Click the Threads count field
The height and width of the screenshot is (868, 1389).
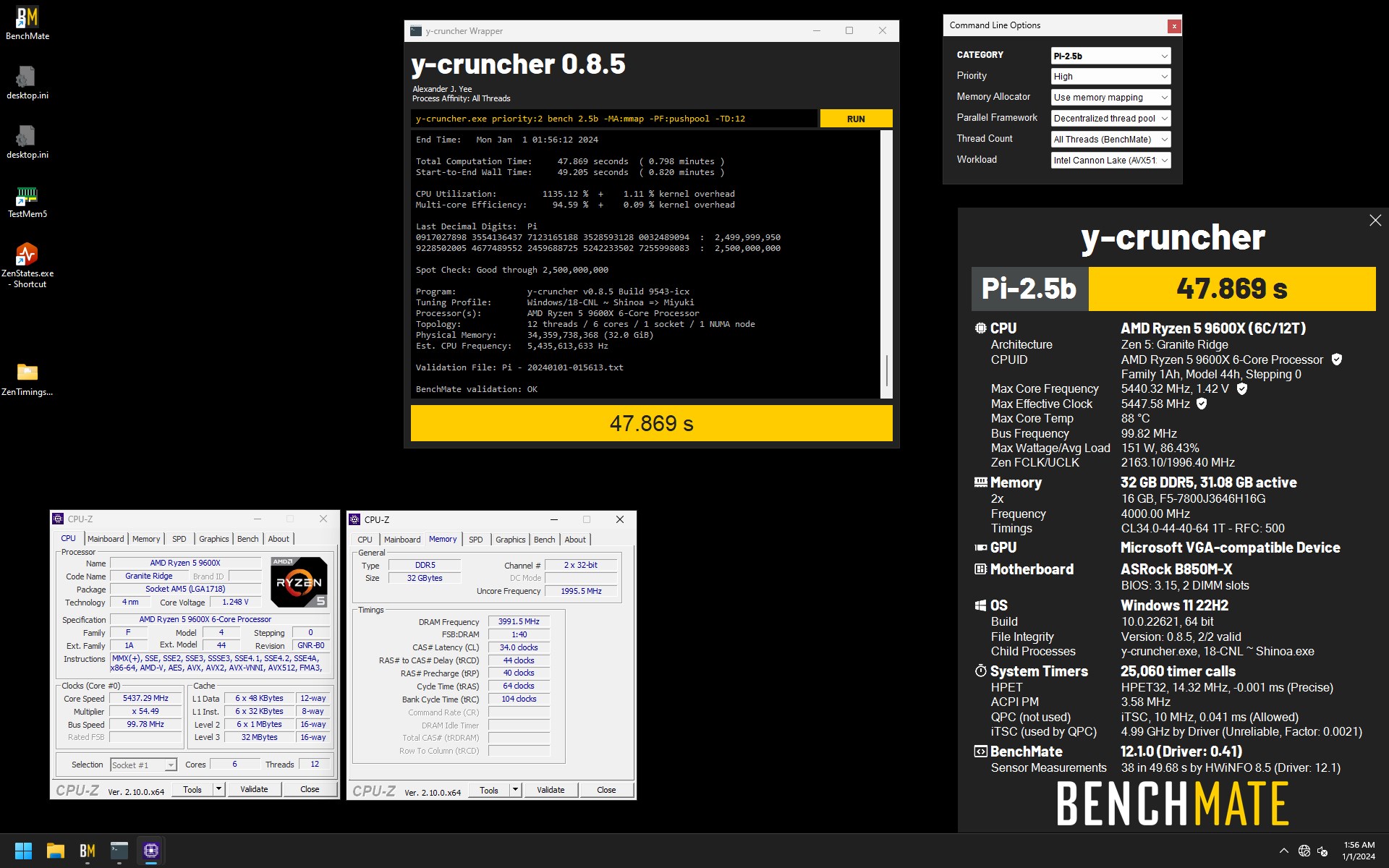315,764
